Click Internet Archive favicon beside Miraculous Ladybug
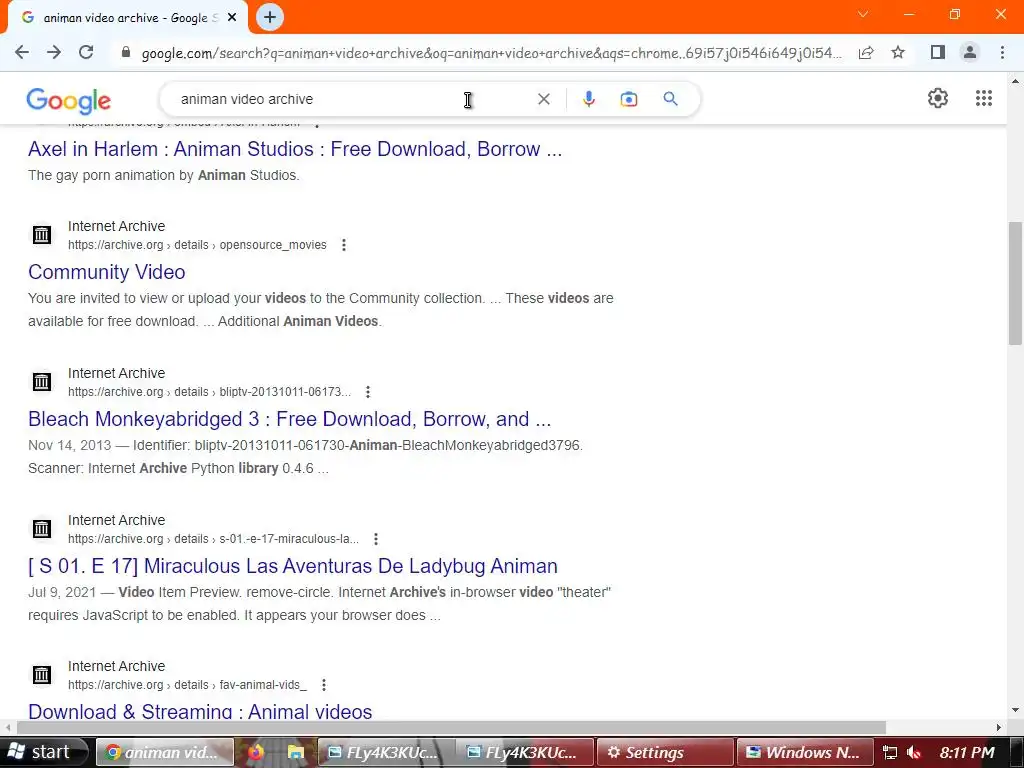Viewport: 1024px width, 768px height. [42, 528]
